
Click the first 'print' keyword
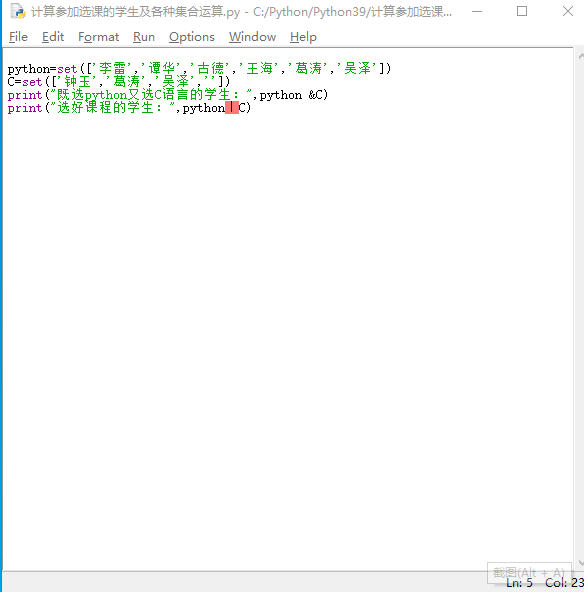(x=25, y=95)
